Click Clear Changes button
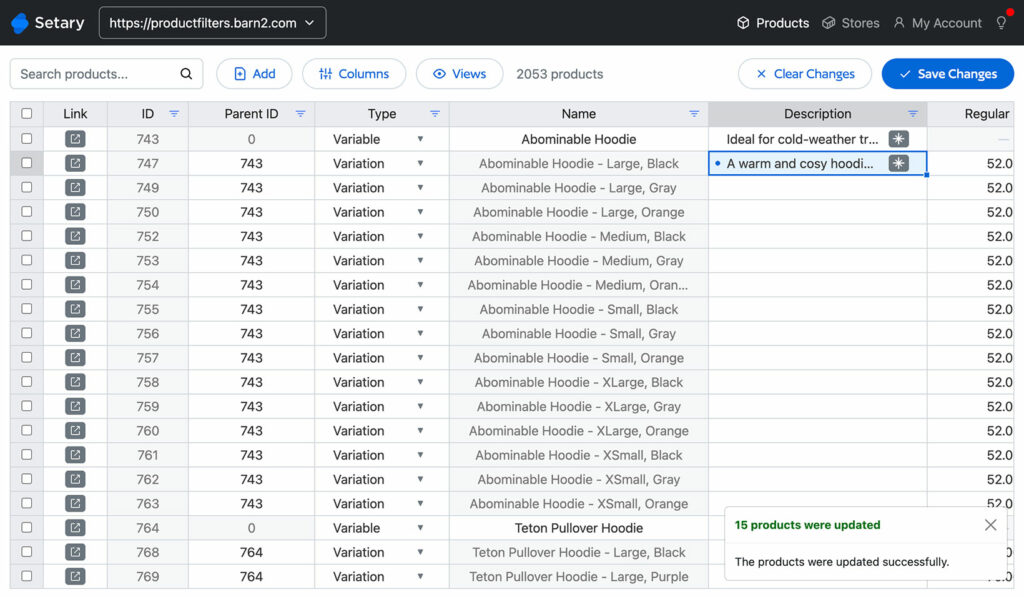 click(x=805, y=74)
